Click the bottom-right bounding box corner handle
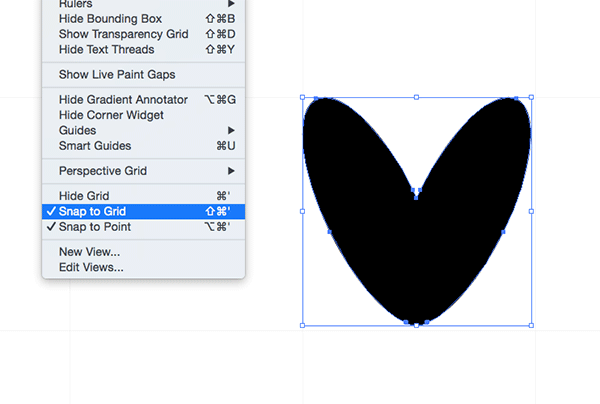The height and width of the screenshot is (404, 600). (530, 325)
